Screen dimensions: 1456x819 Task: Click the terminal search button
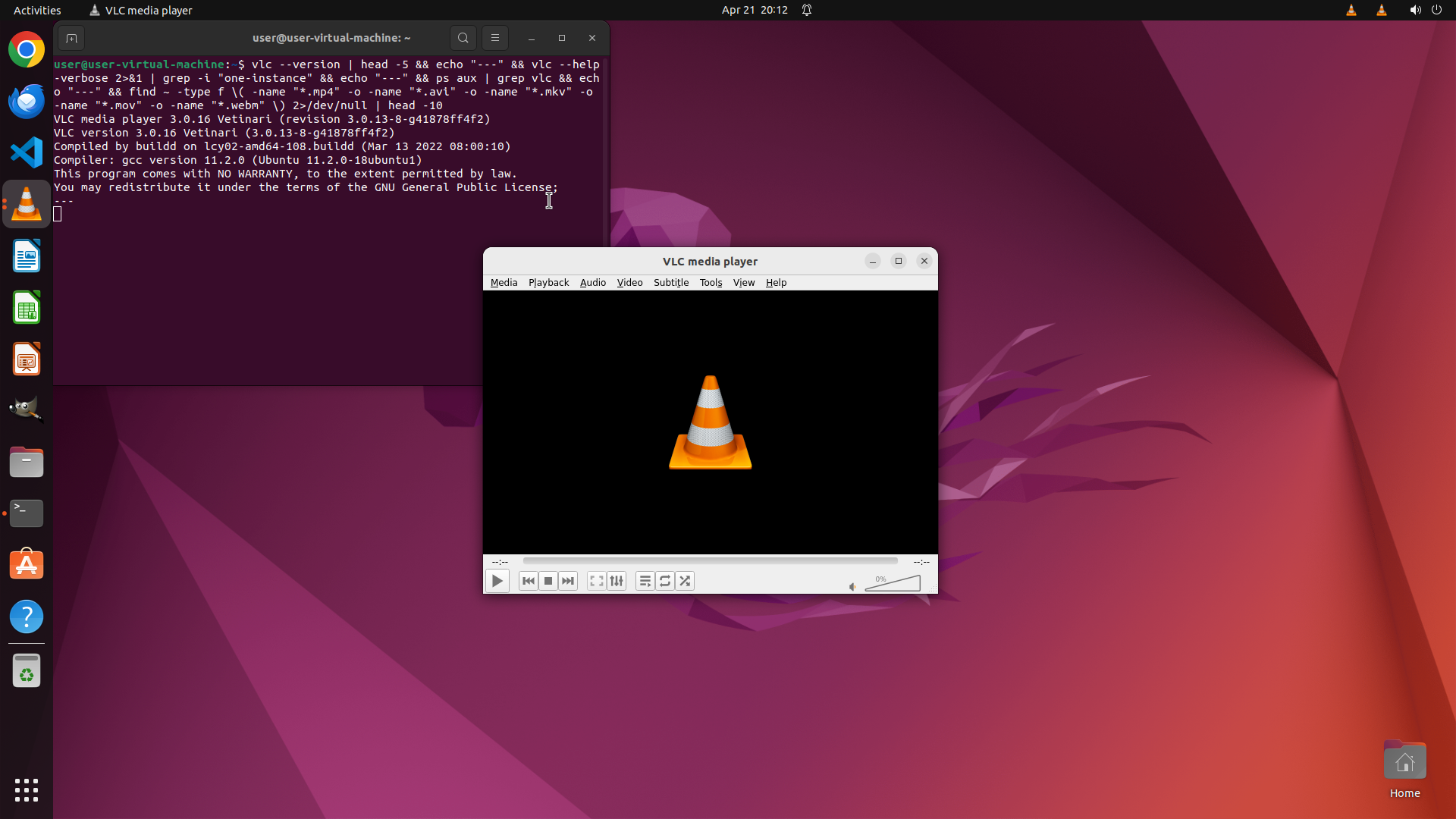[463, 38]
